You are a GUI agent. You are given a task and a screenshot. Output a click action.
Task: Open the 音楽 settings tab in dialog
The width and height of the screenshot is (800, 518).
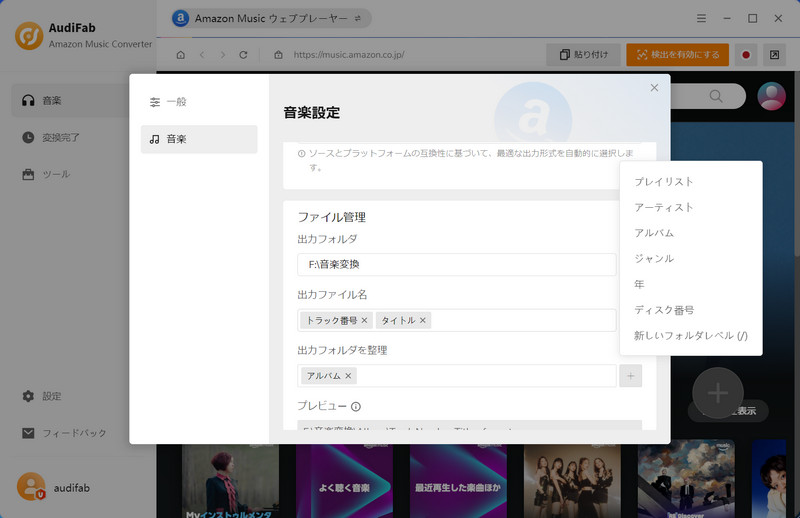coord(199,139)
